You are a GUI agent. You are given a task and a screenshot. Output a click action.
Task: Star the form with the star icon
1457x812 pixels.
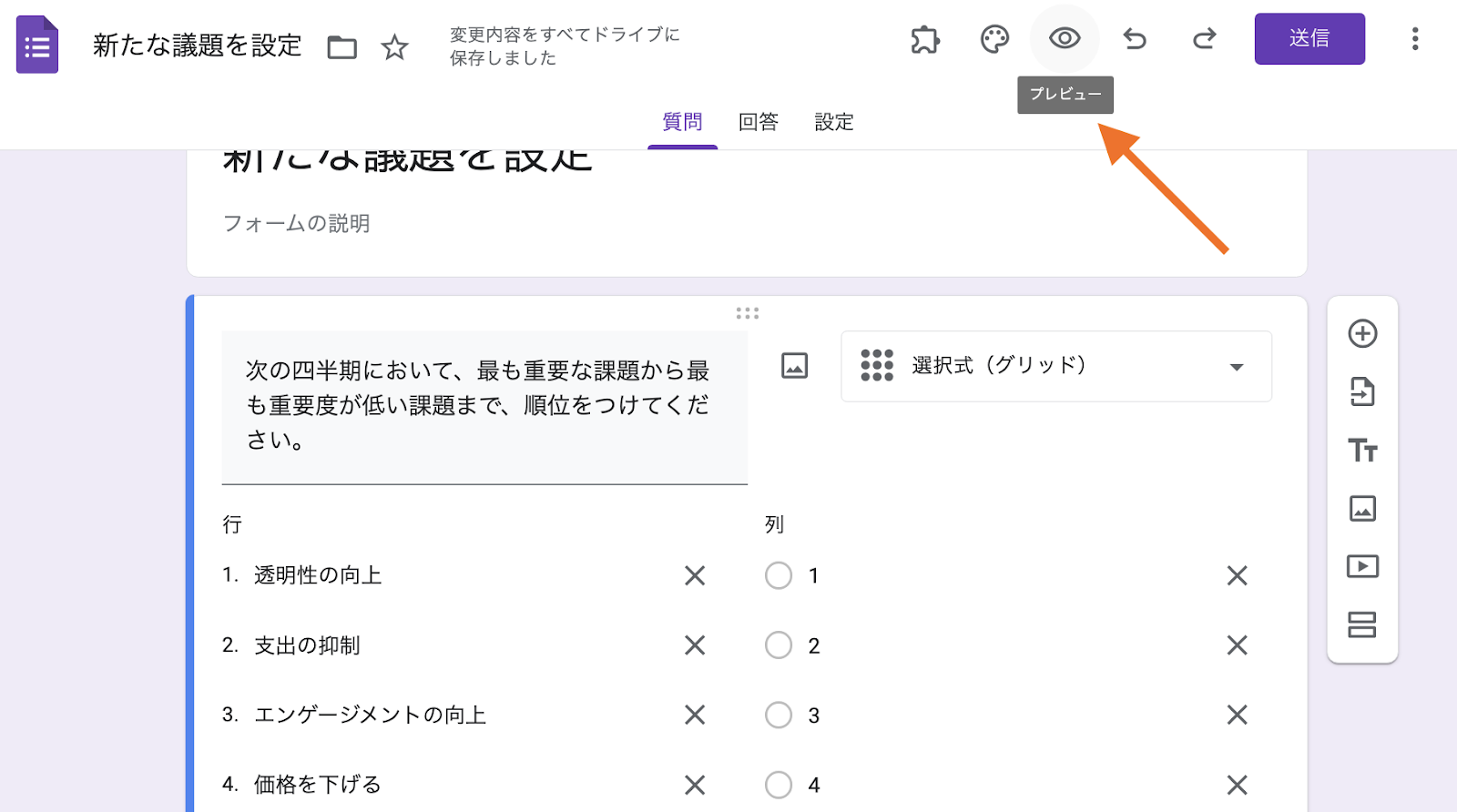click(394, 46)
